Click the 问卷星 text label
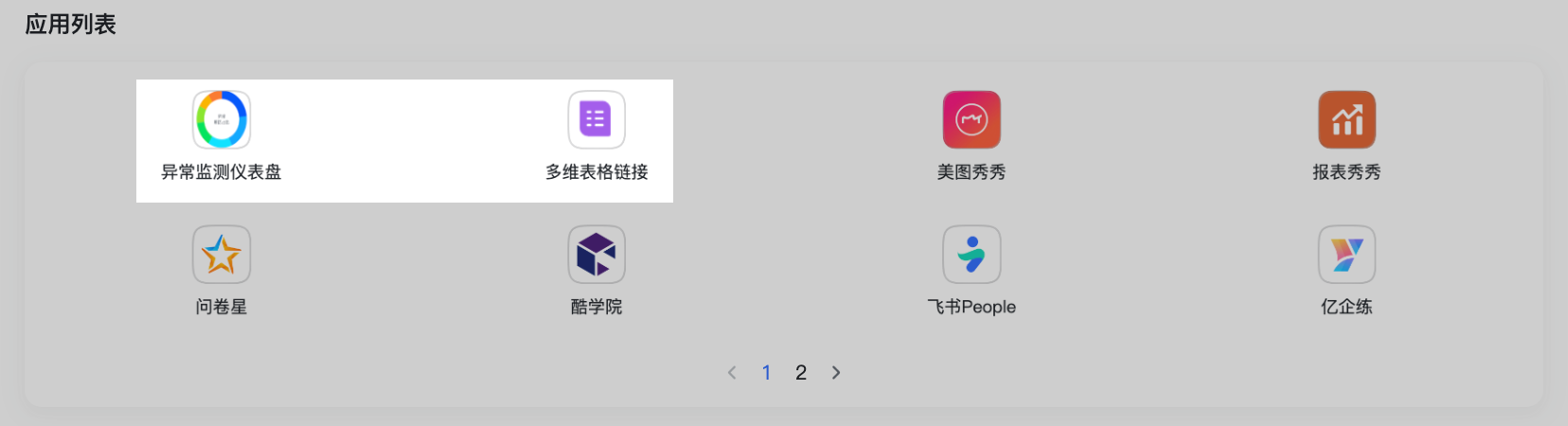 point(222,307)
